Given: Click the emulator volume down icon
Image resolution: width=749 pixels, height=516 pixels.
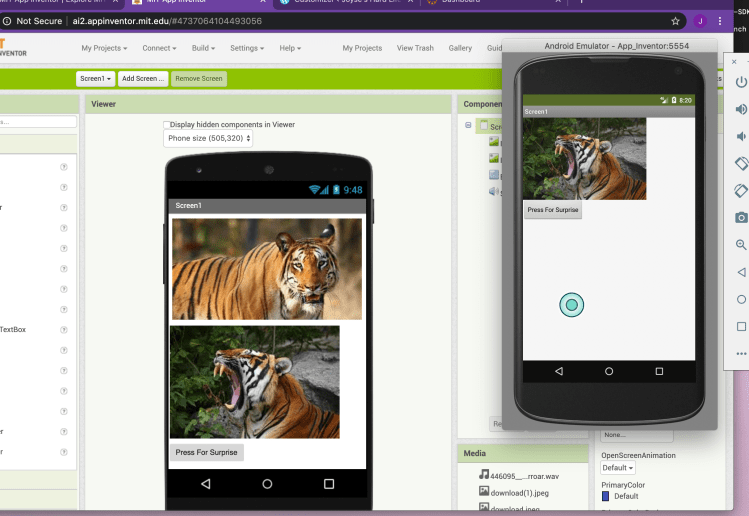Looking at the screenshot, I should [x=741, y=136].
